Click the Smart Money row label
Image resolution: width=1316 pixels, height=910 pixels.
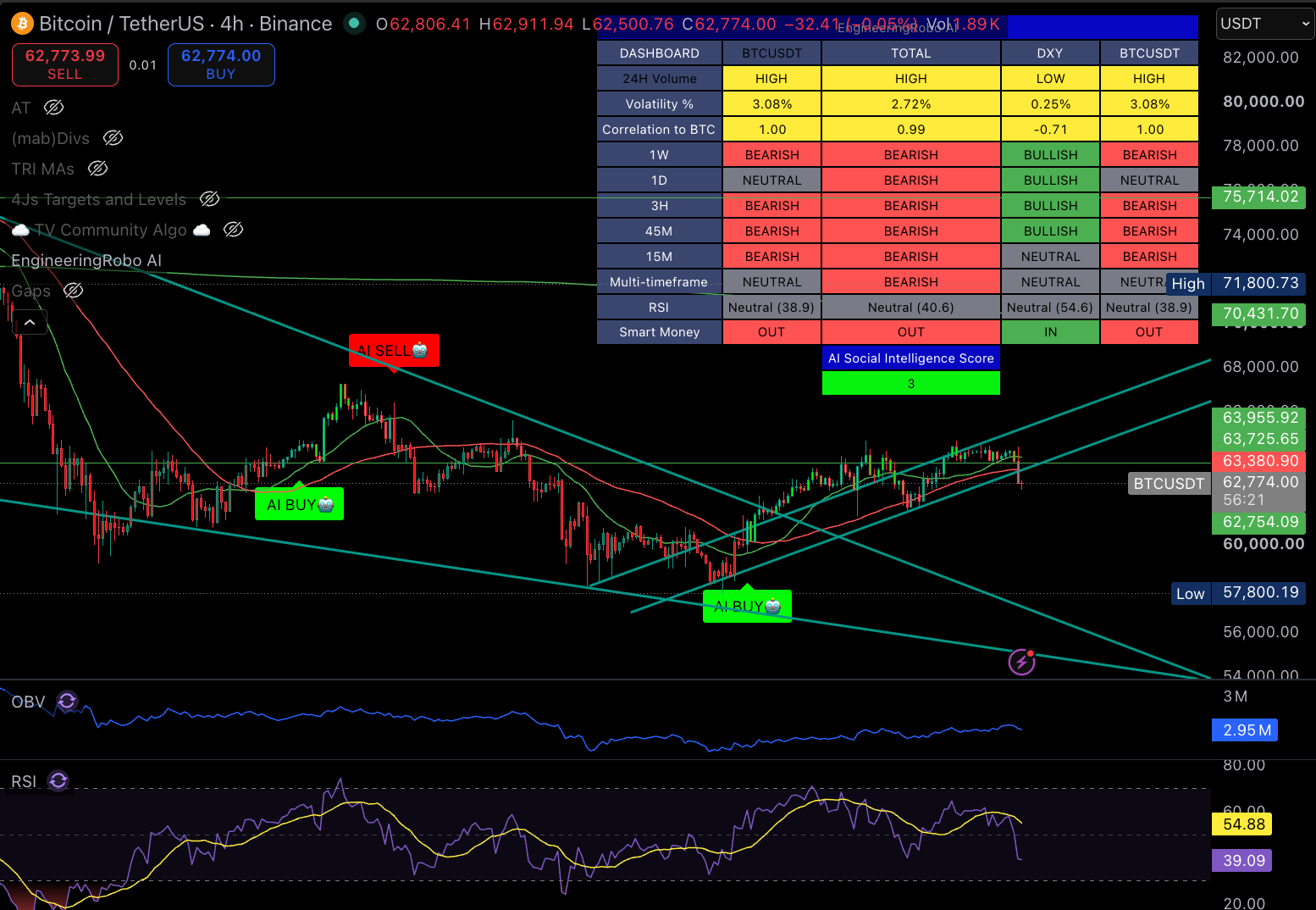(x=660, y=332)
